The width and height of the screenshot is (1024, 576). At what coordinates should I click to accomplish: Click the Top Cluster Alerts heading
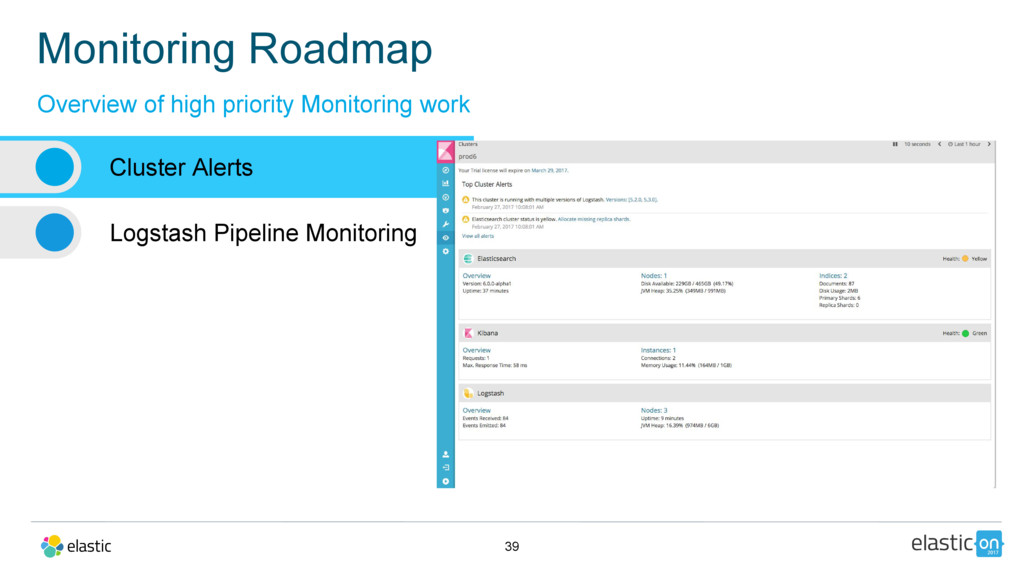487,185
